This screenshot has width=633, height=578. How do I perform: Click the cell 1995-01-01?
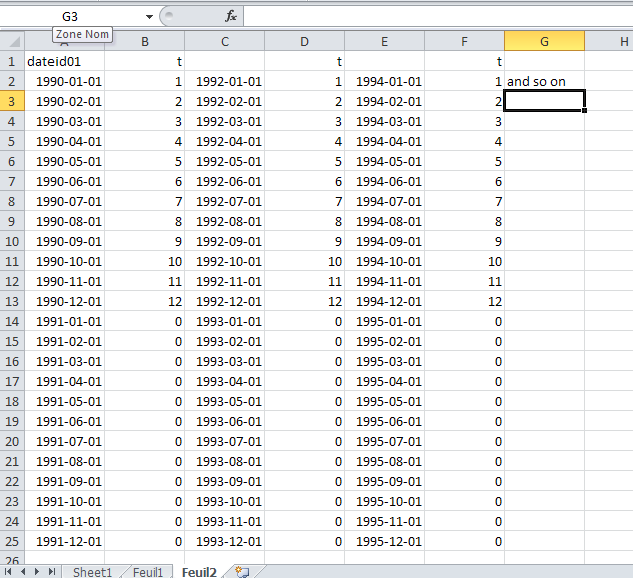(x=384, y=321)
